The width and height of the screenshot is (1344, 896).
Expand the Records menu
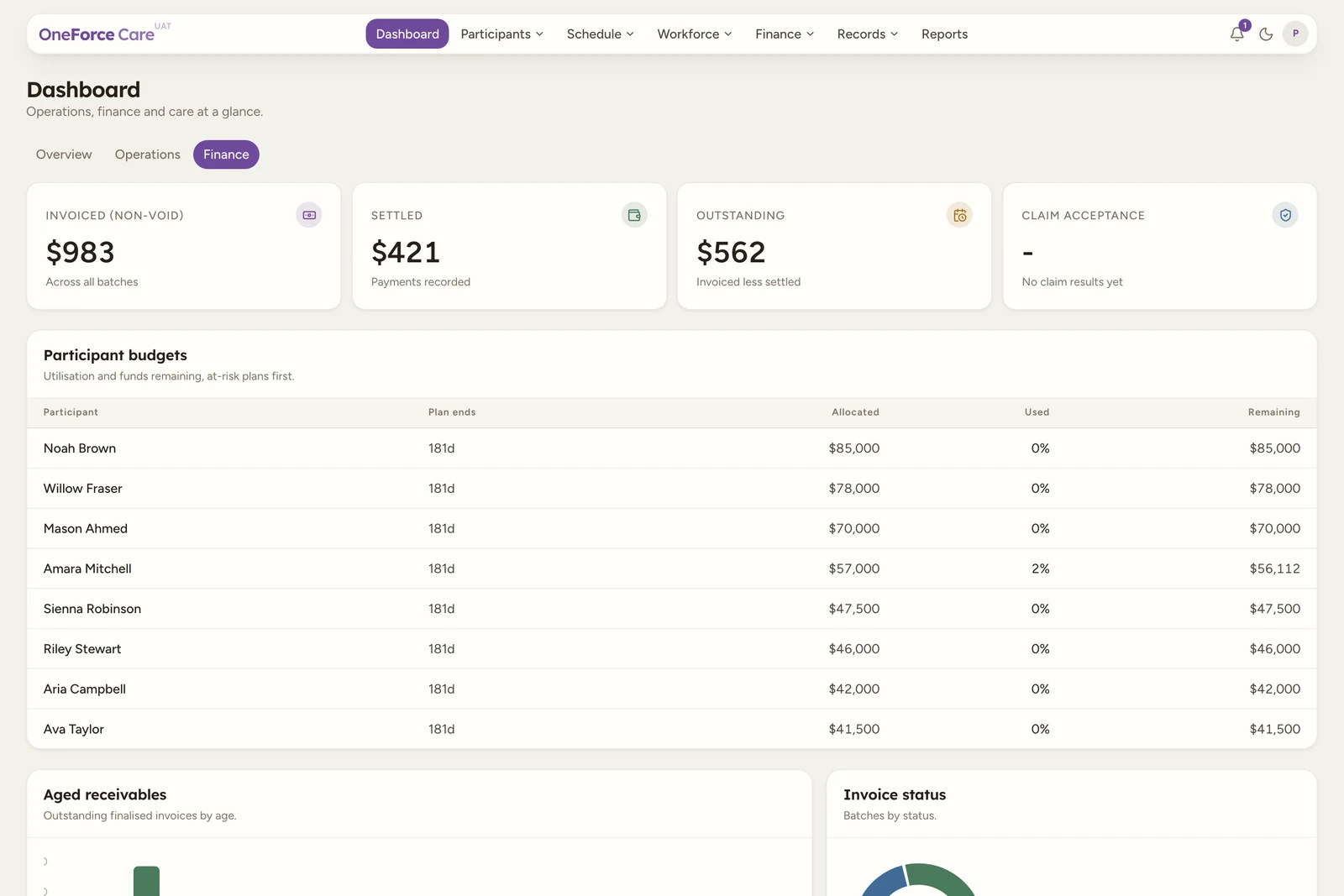tap(867, 34)
